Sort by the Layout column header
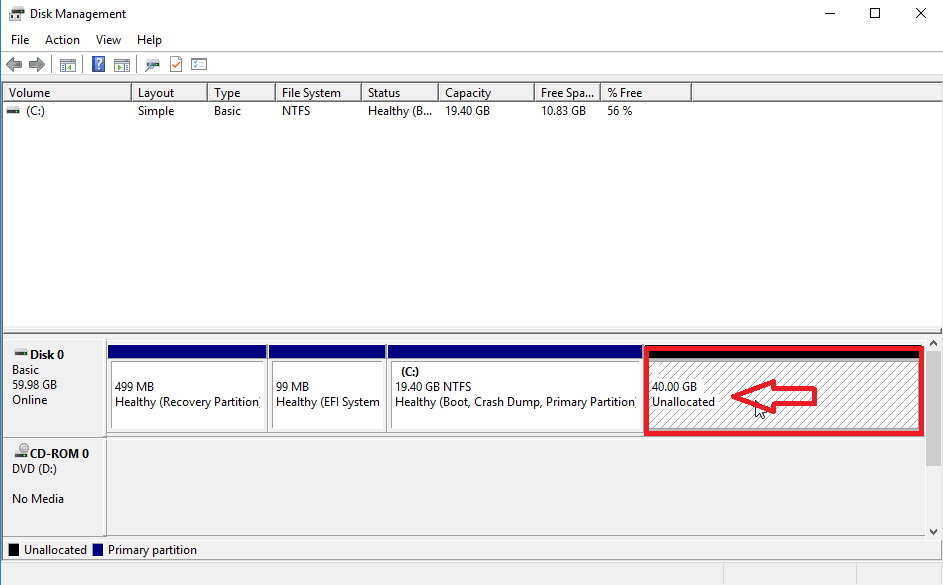The width and height of the screenshot is (943, 585). click(x=169, y=93)
